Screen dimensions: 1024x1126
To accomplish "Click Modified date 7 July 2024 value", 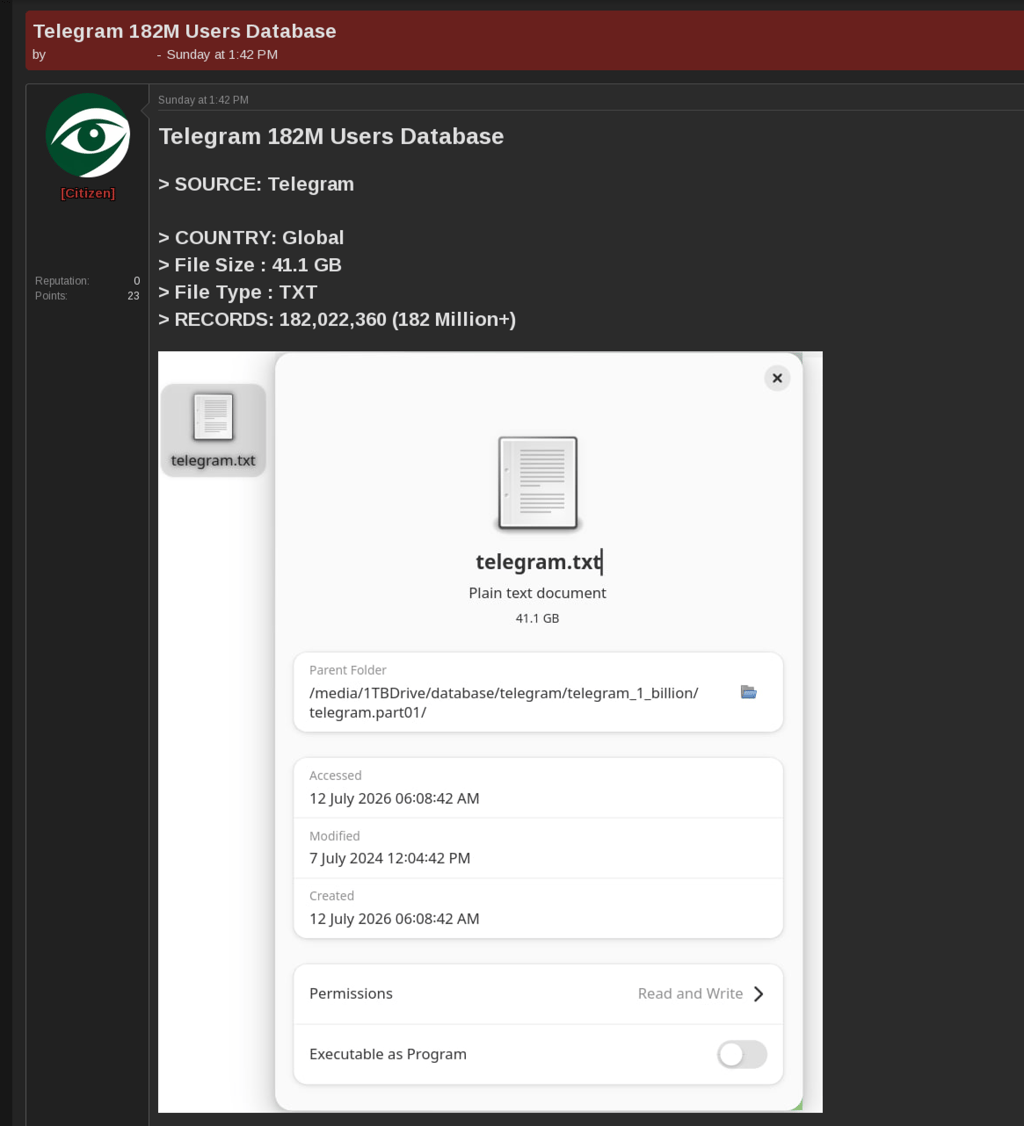I will click(x=390, y=858).
